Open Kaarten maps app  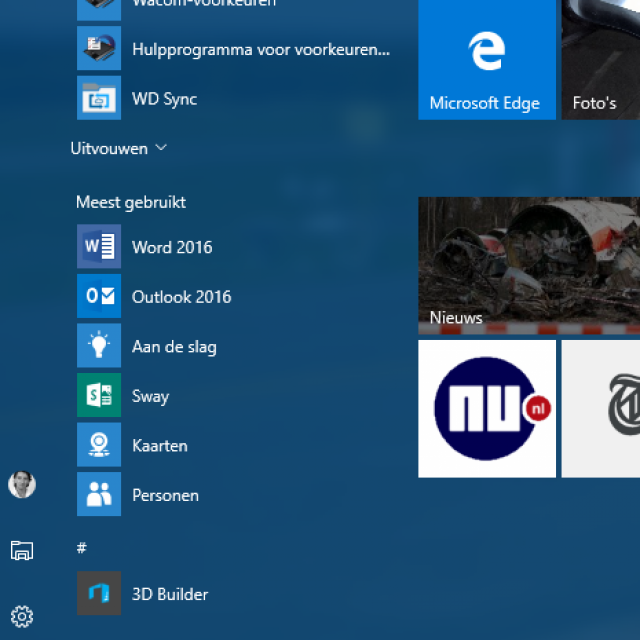(159, 445)
